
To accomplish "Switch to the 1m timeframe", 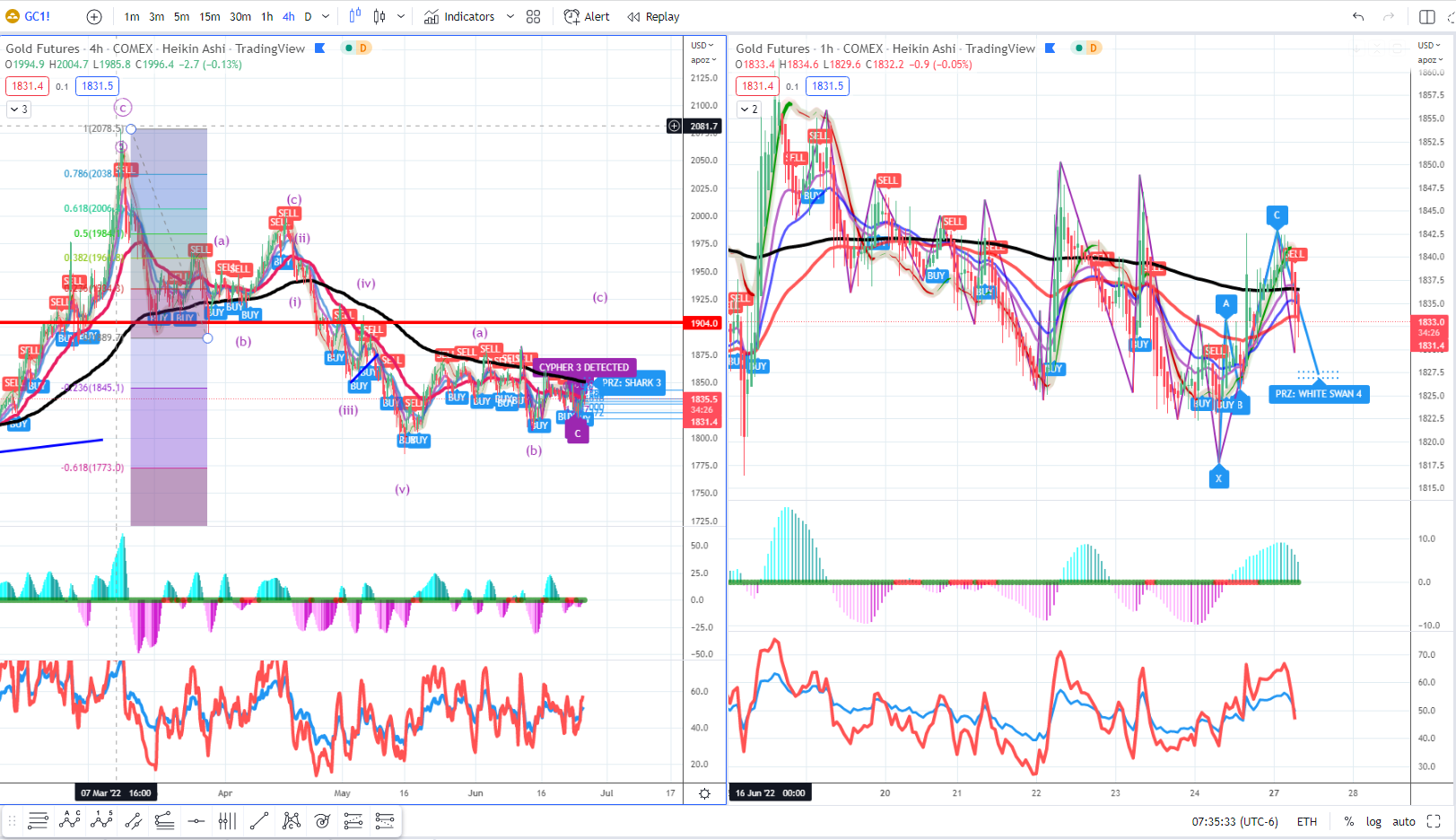I will click(x=132, y=16).
